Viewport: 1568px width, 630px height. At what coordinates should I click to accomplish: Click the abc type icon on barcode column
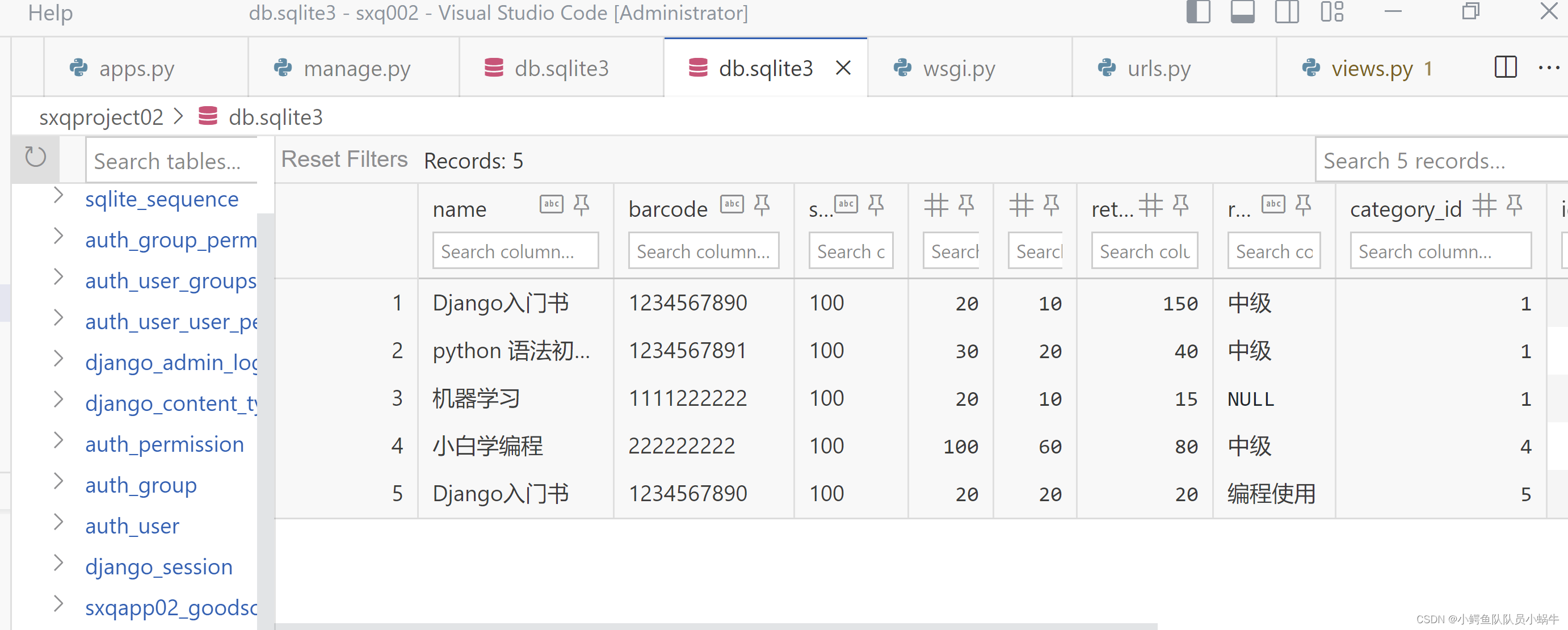(732, 204)
